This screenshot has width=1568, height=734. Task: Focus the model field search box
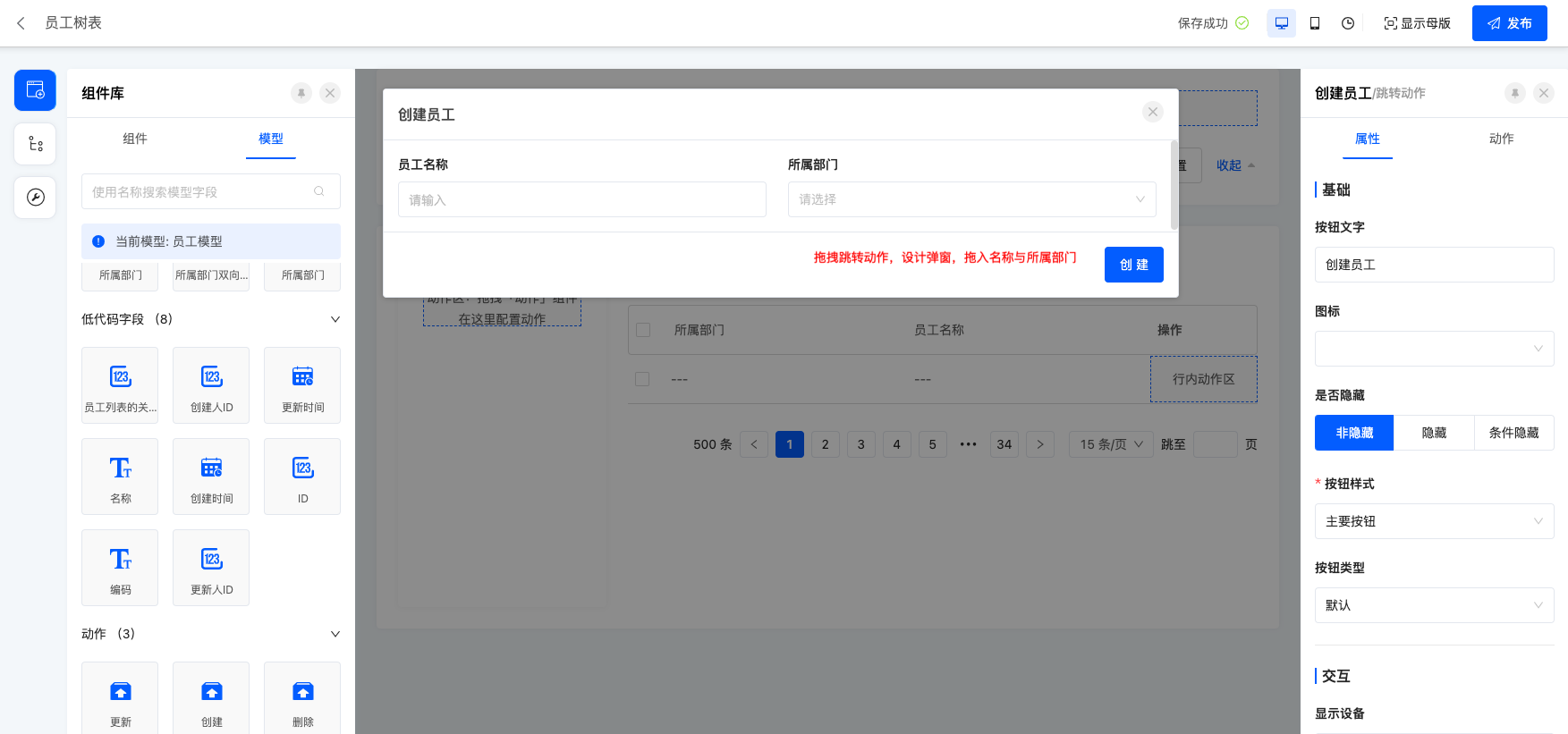(211, 191)
